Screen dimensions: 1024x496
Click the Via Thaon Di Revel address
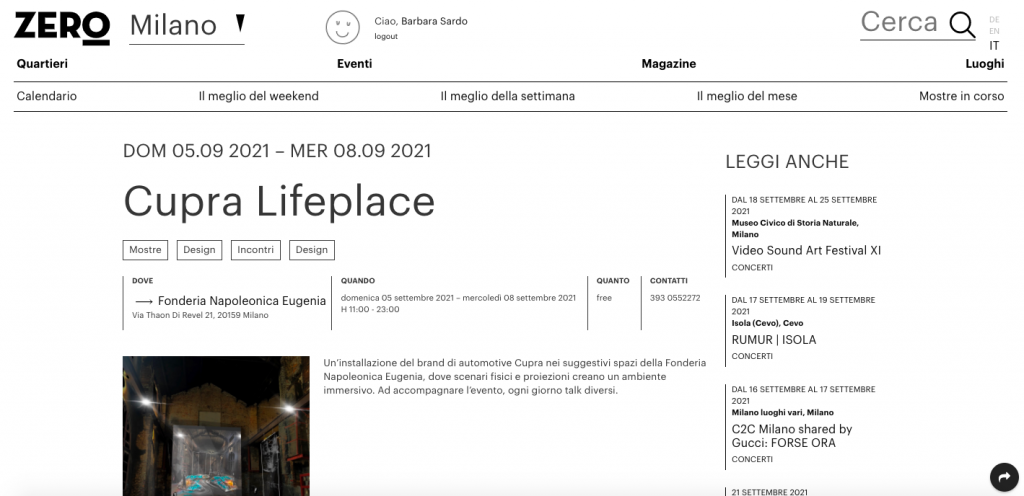tap(200, 315)
